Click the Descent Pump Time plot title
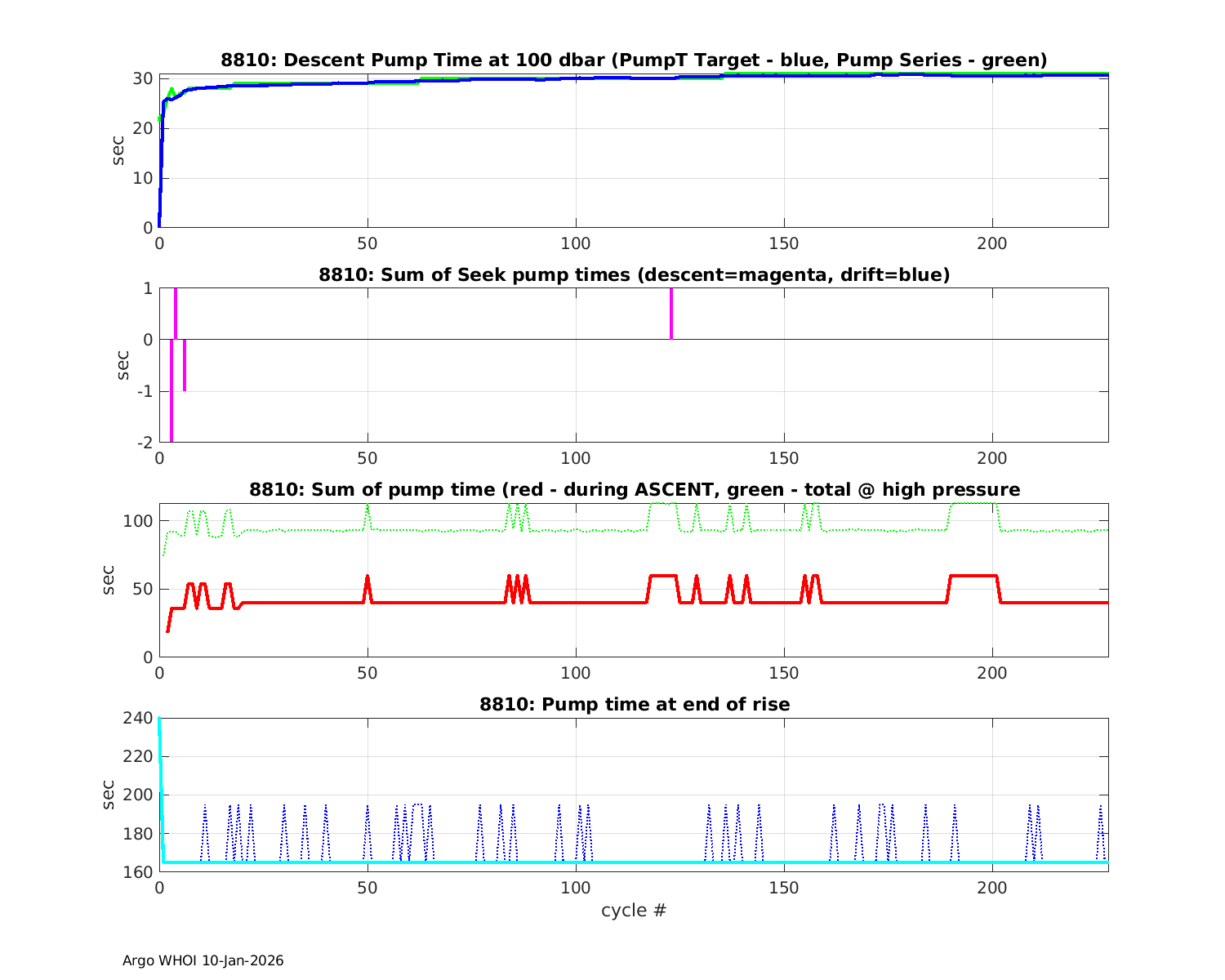1225x980 pixels. [x=634, y=60]
